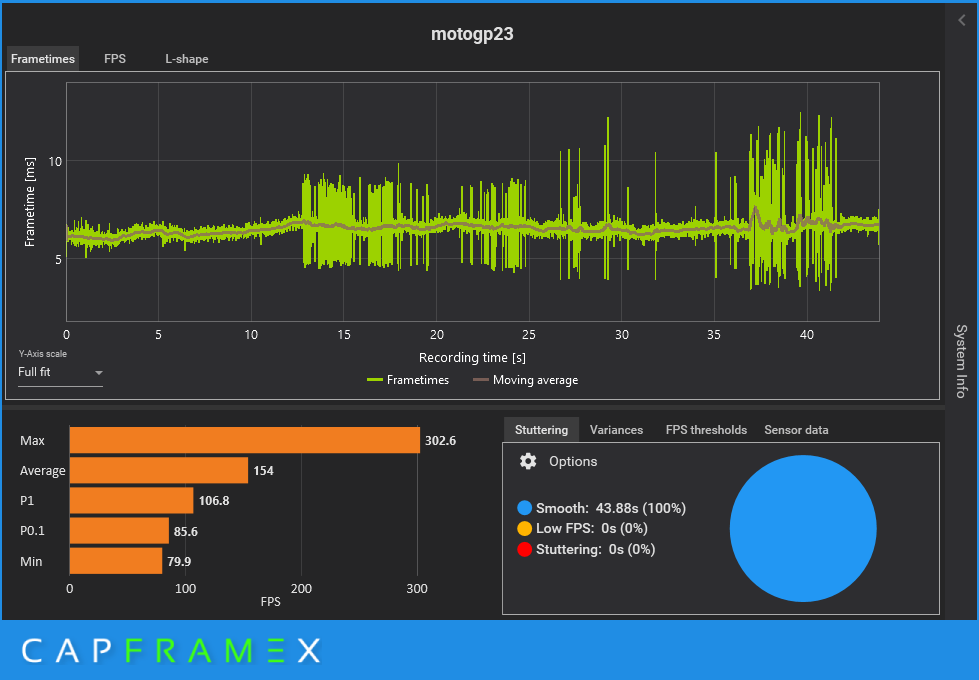Screen dimensions: 979x680
Task: Click the blue Smooth legend dot
Action: click(x=524, y=508)
